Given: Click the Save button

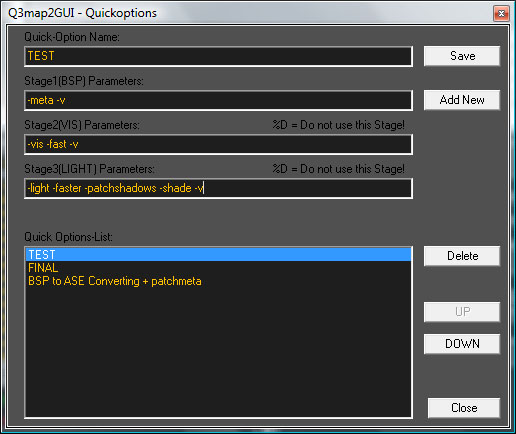Looking at the screenshot, I should 462,56.
